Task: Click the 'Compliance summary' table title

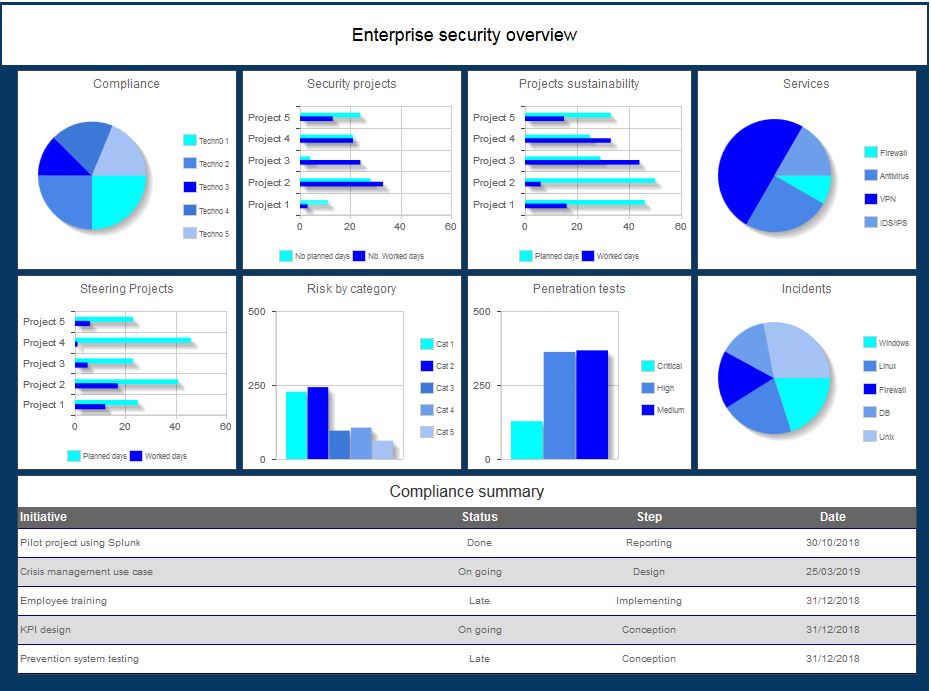Action: coord(467,492)
